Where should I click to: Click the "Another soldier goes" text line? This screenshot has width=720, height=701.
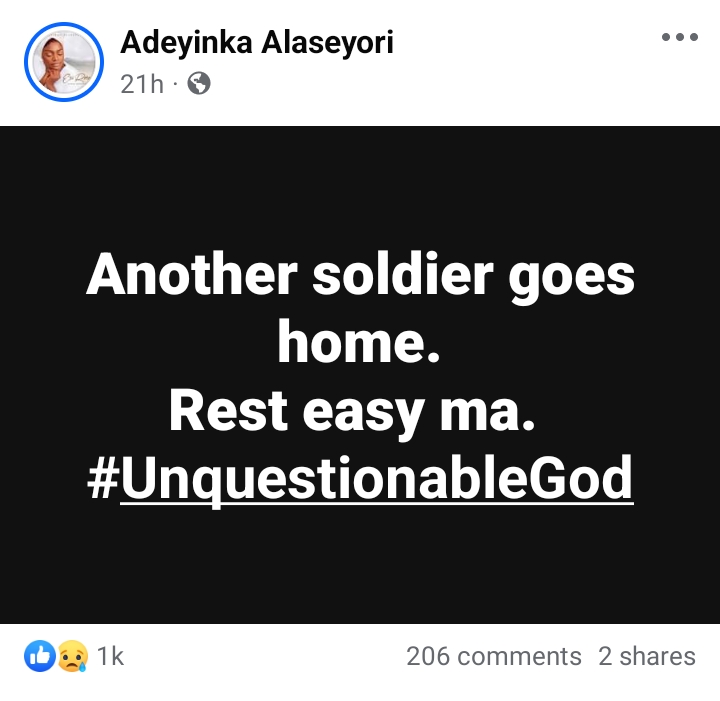pos(360,275)
